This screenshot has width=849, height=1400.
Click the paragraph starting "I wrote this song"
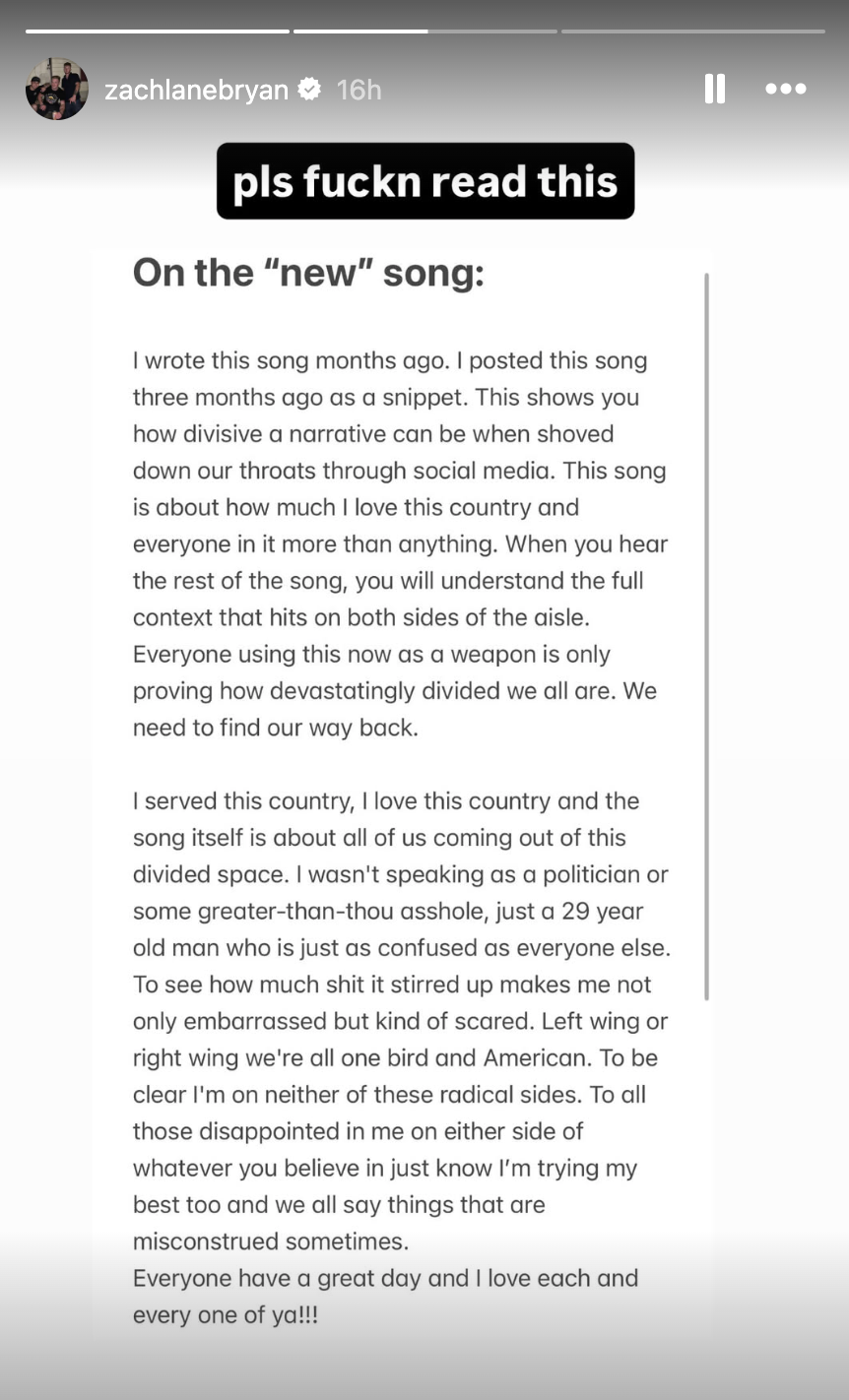tap(400, 543)
